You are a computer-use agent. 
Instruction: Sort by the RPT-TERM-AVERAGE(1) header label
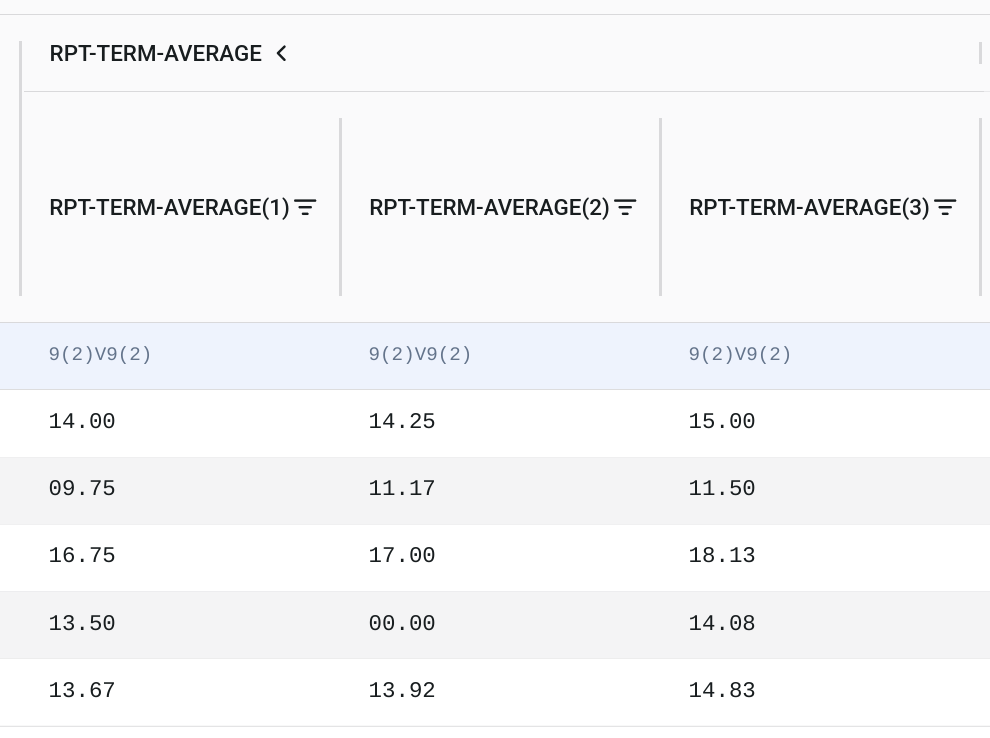click(x=169, y=207)
